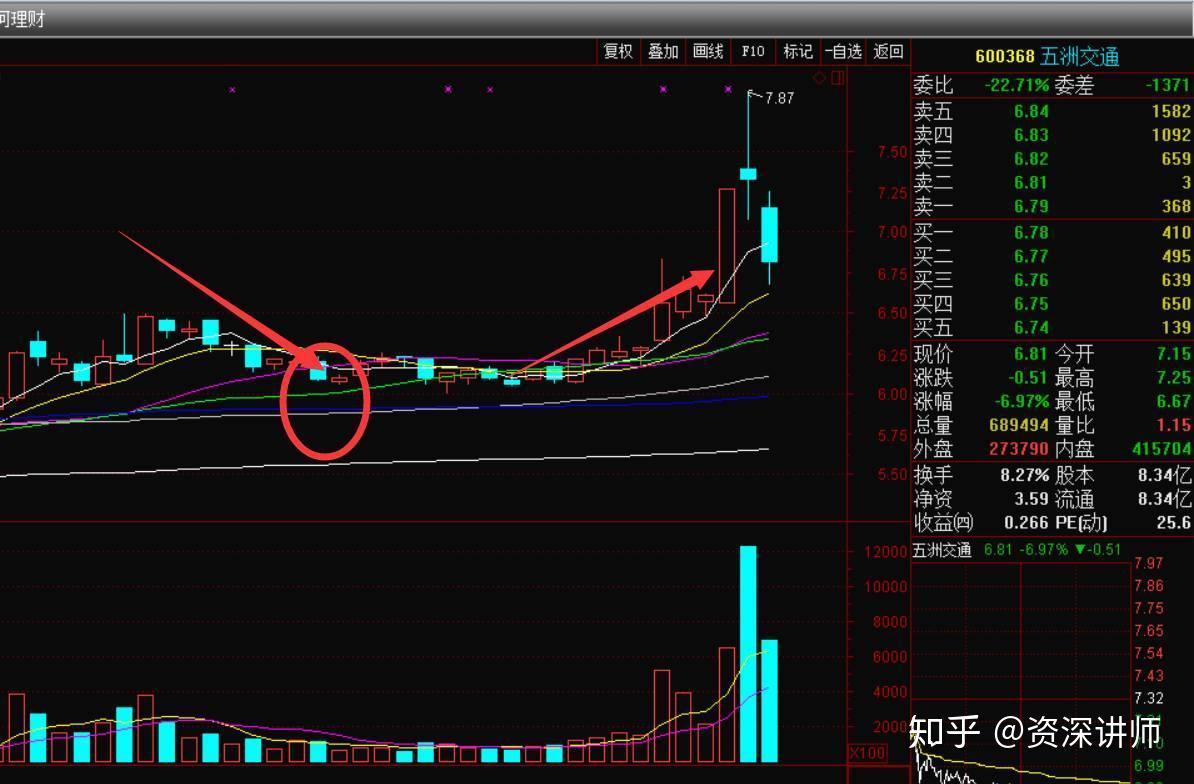
Task: Click the 最高 value 7.25
Action: (x=1173, y=378)
